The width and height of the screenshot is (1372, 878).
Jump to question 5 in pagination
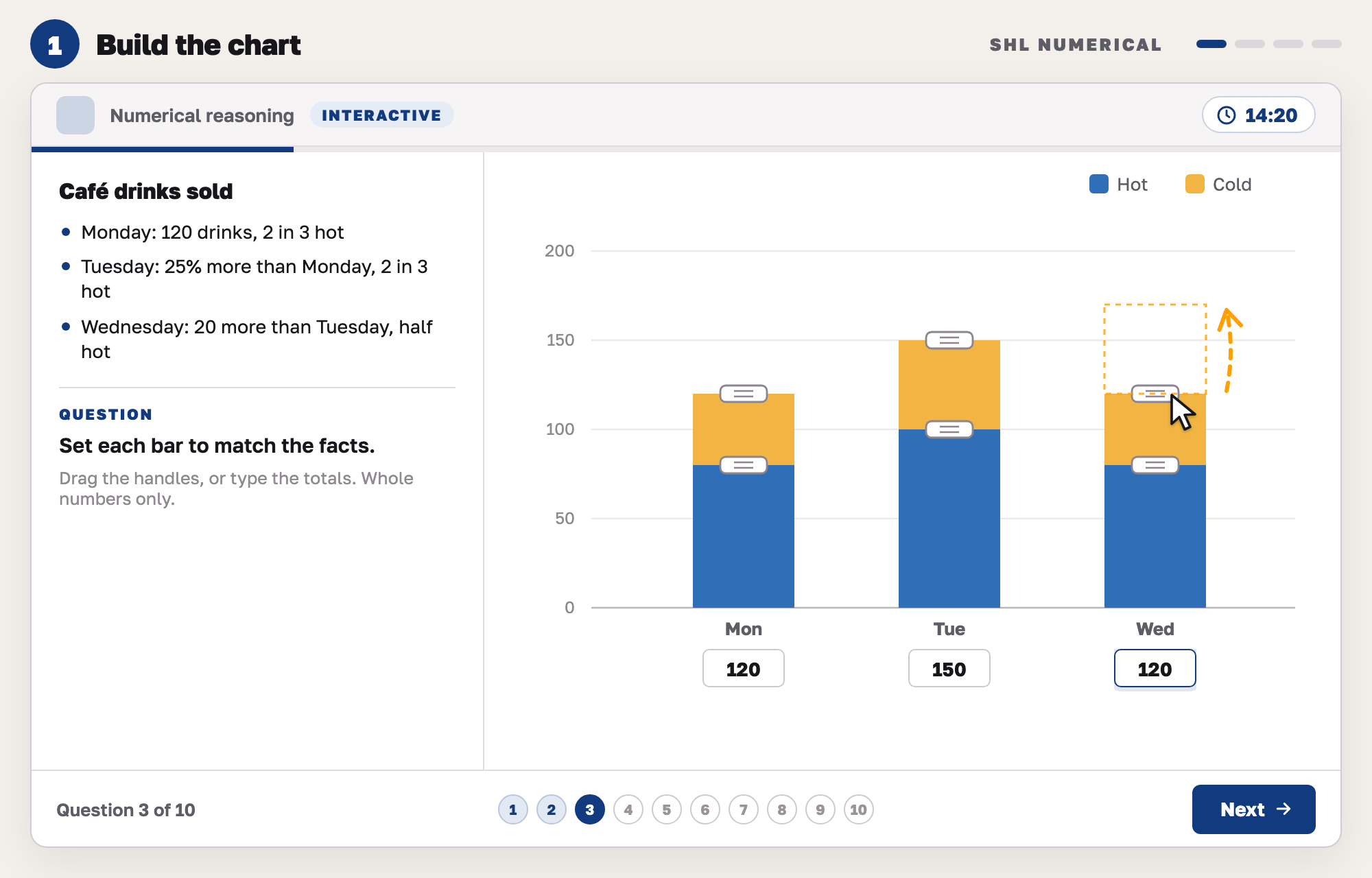point(667,809)
